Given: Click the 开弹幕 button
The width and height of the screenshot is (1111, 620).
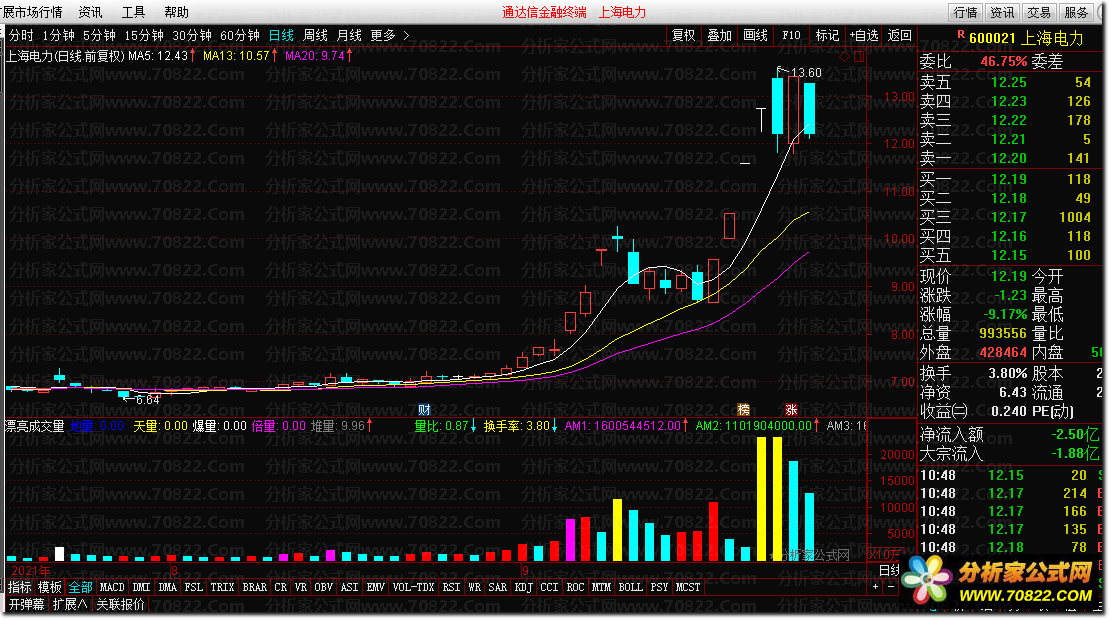Looking at the screenshot, I should point(27,604).
